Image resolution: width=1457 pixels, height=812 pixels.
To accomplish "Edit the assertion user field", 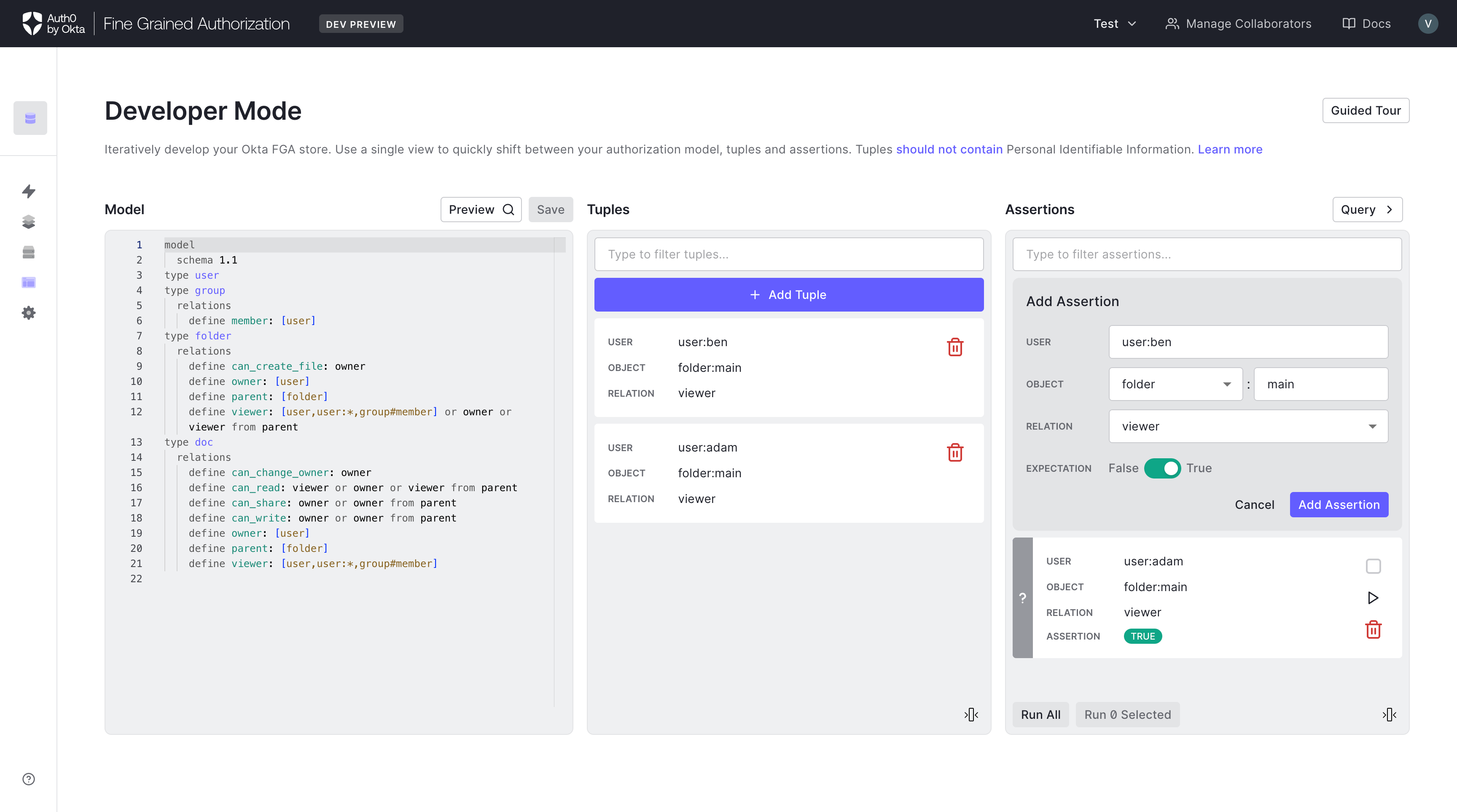I will [x=1248, y=341].
